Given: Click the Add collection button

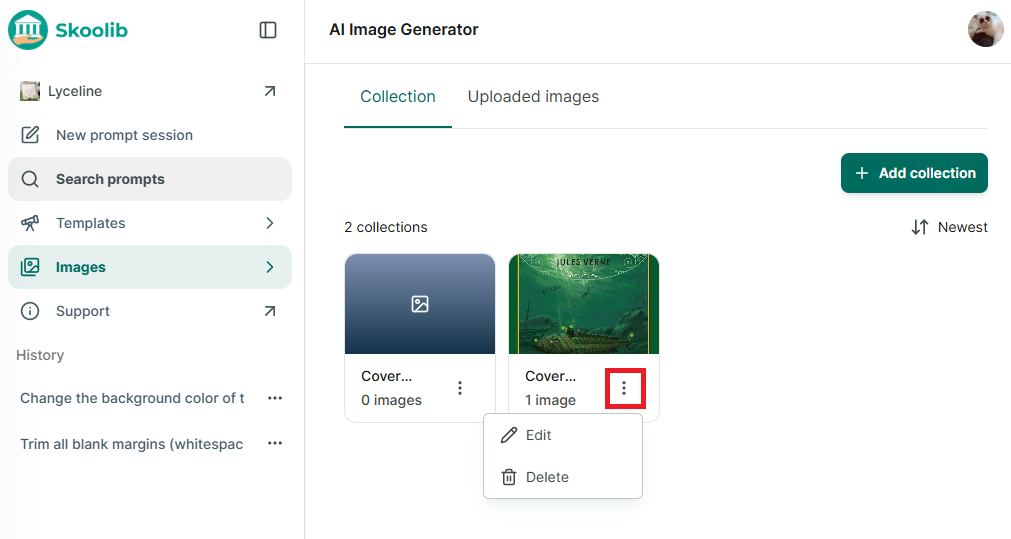Looking at the screenshot, I should coord(914,173).
